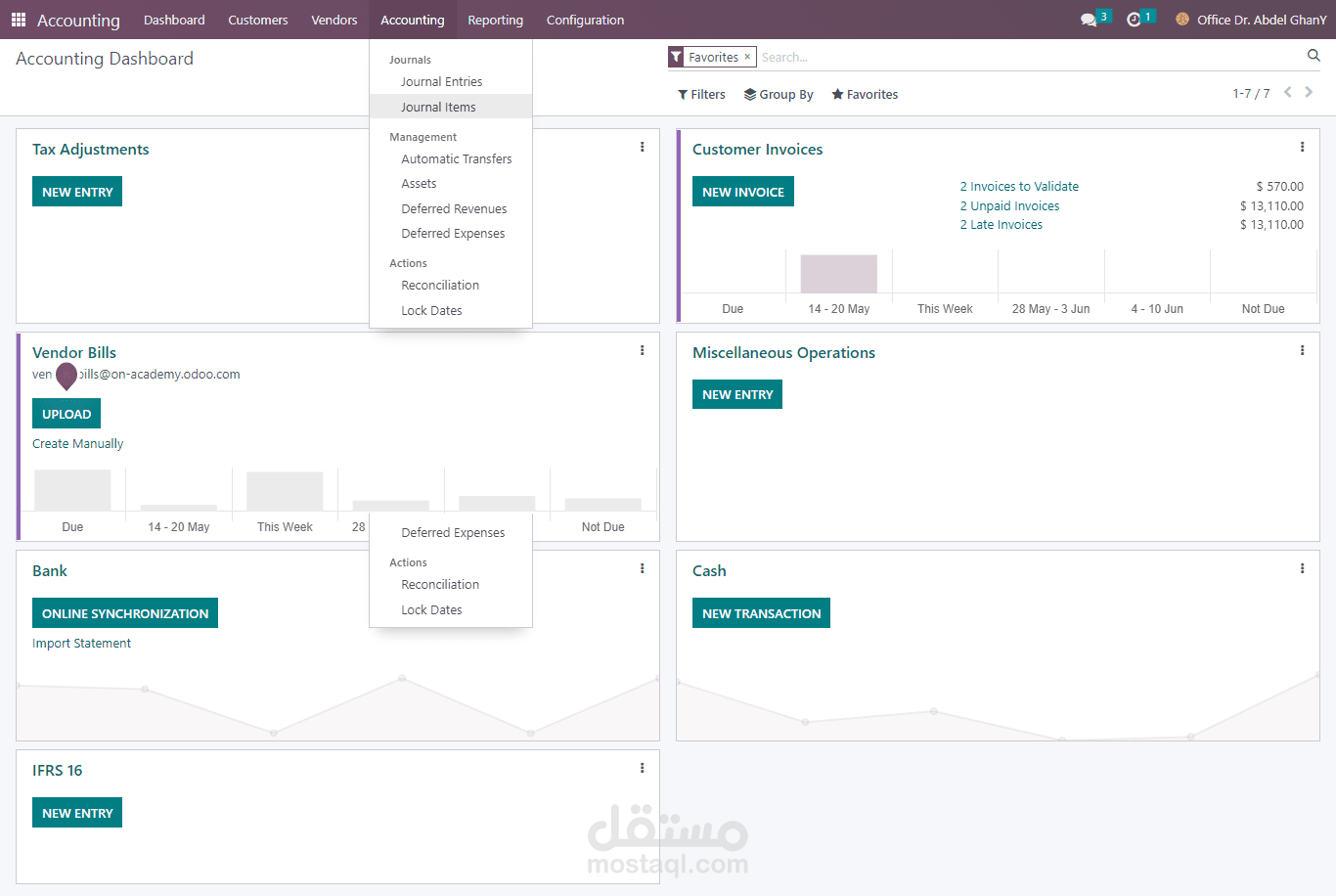1336x896 pixels.
Task: Click the search magnifier icon
Action: point(1314,56)
